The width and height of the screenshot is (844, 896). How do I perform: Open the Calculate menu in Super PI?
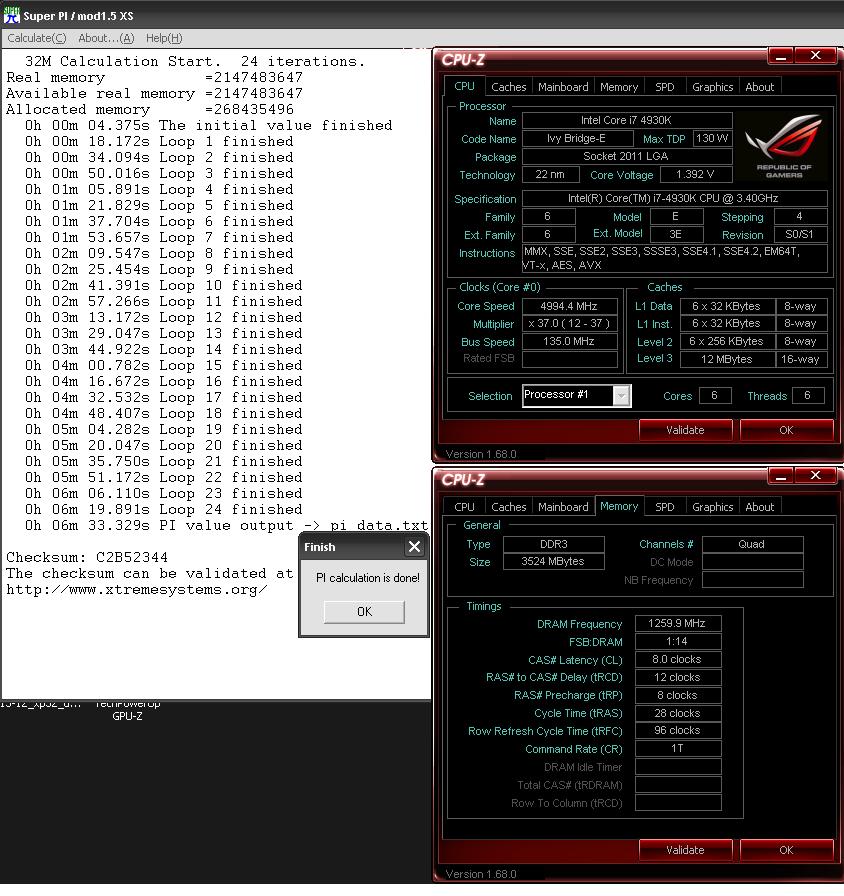coord(37,38)
